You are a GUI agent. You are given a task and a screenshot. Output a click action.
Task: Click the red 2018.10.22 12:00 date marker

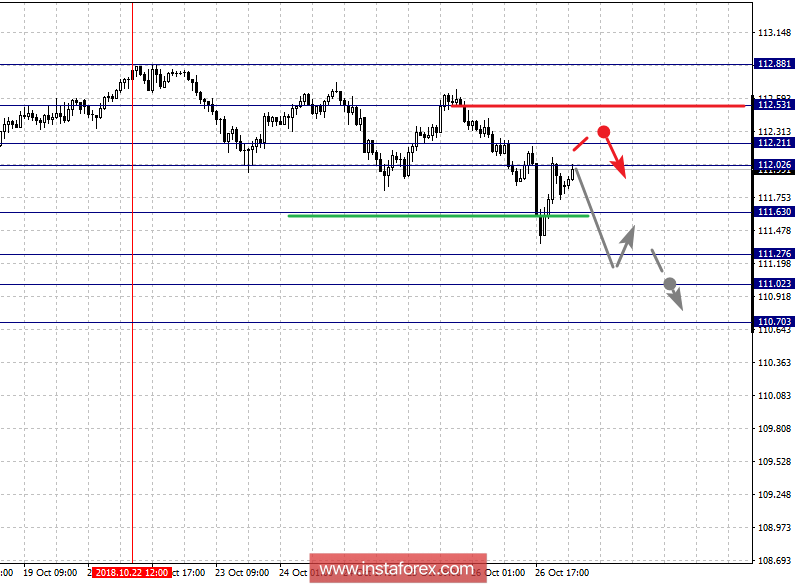click(x=132, y=572)
